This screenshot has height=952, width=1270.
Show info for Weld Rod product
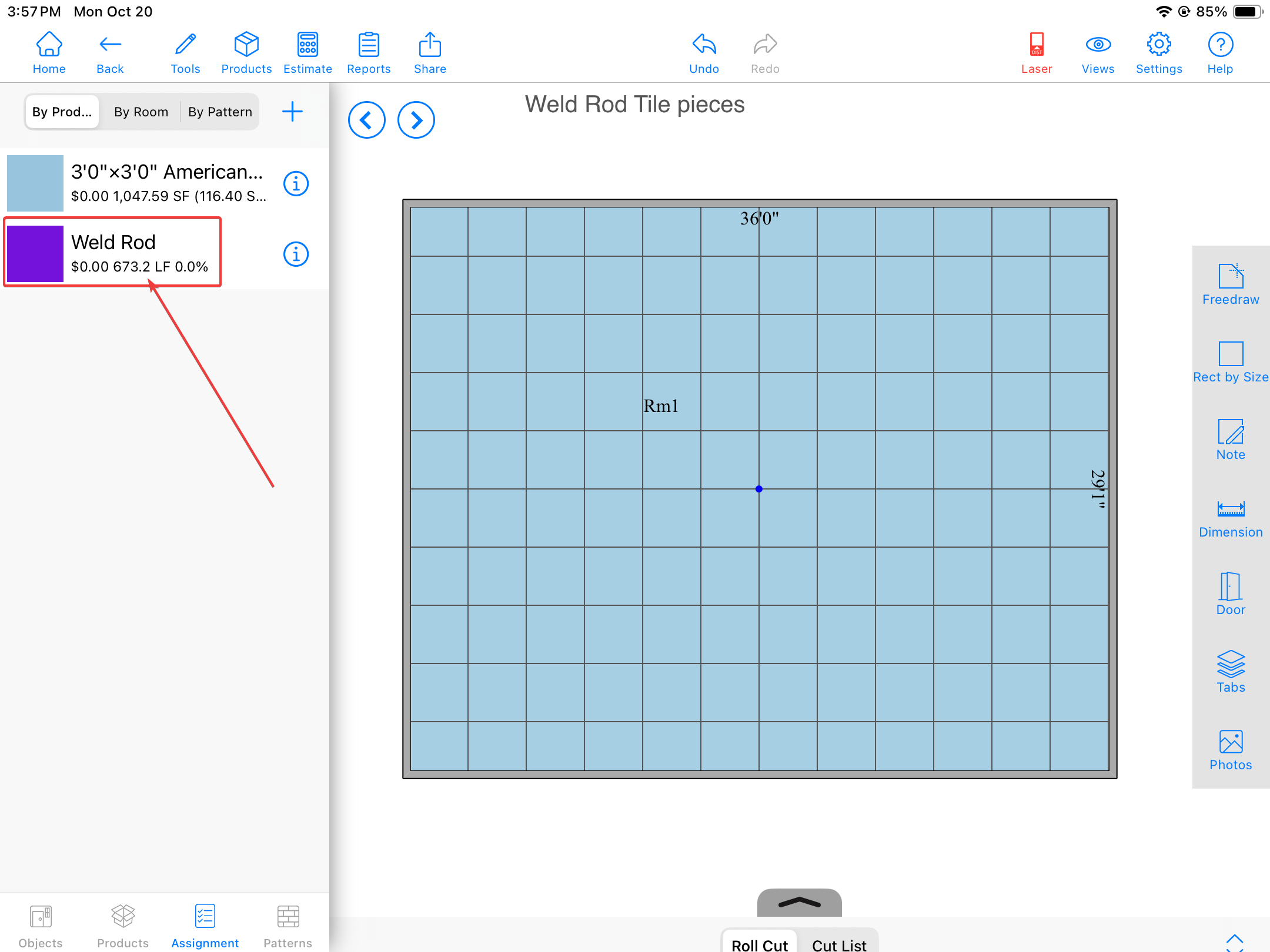[x=296, y=254]
